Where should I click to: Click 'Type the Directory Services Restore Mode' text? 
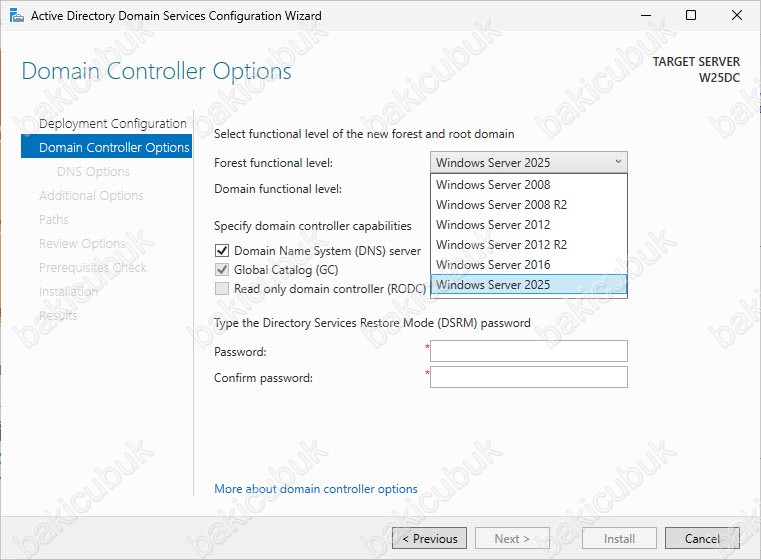coord(372,323)
